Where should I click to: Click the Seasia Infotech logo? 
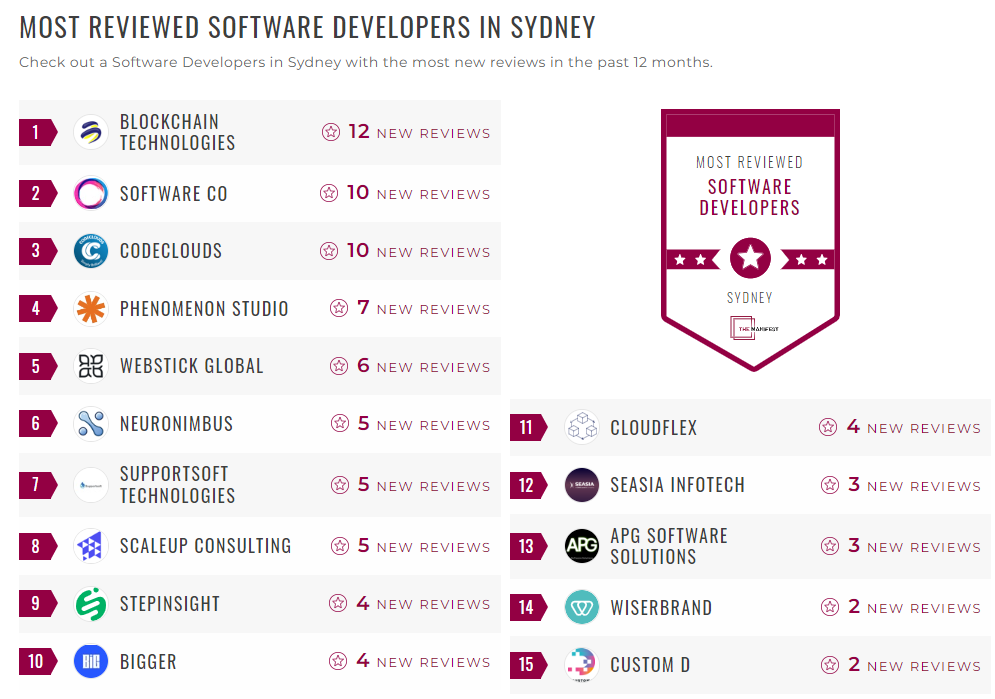tap(581, 486)
